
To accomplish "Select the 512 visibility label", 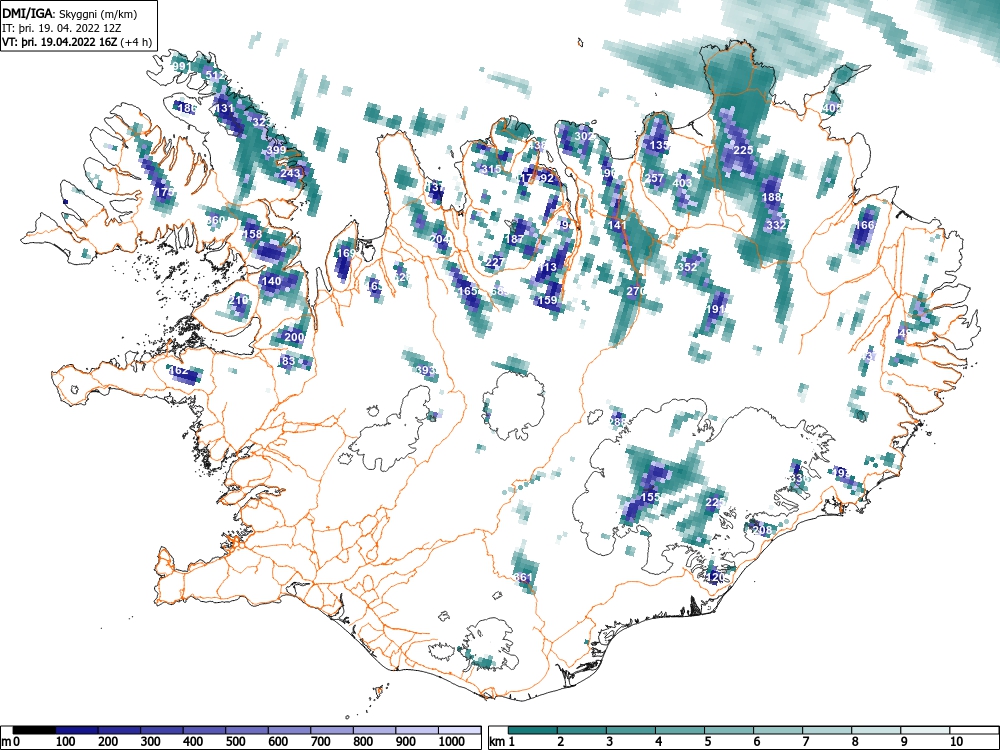I will (x=215, y=75).
